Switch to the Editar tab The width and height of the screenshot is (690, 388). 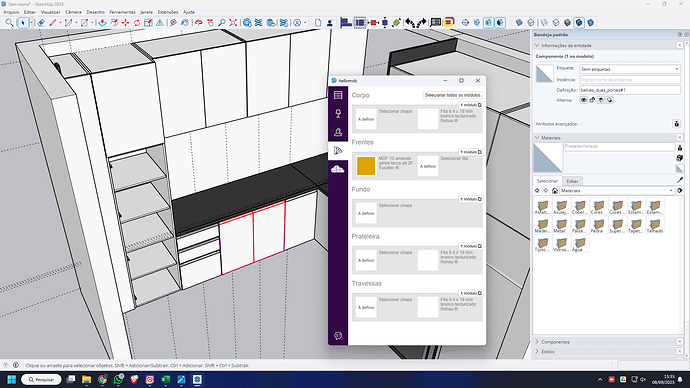click(x=572, y=181)
